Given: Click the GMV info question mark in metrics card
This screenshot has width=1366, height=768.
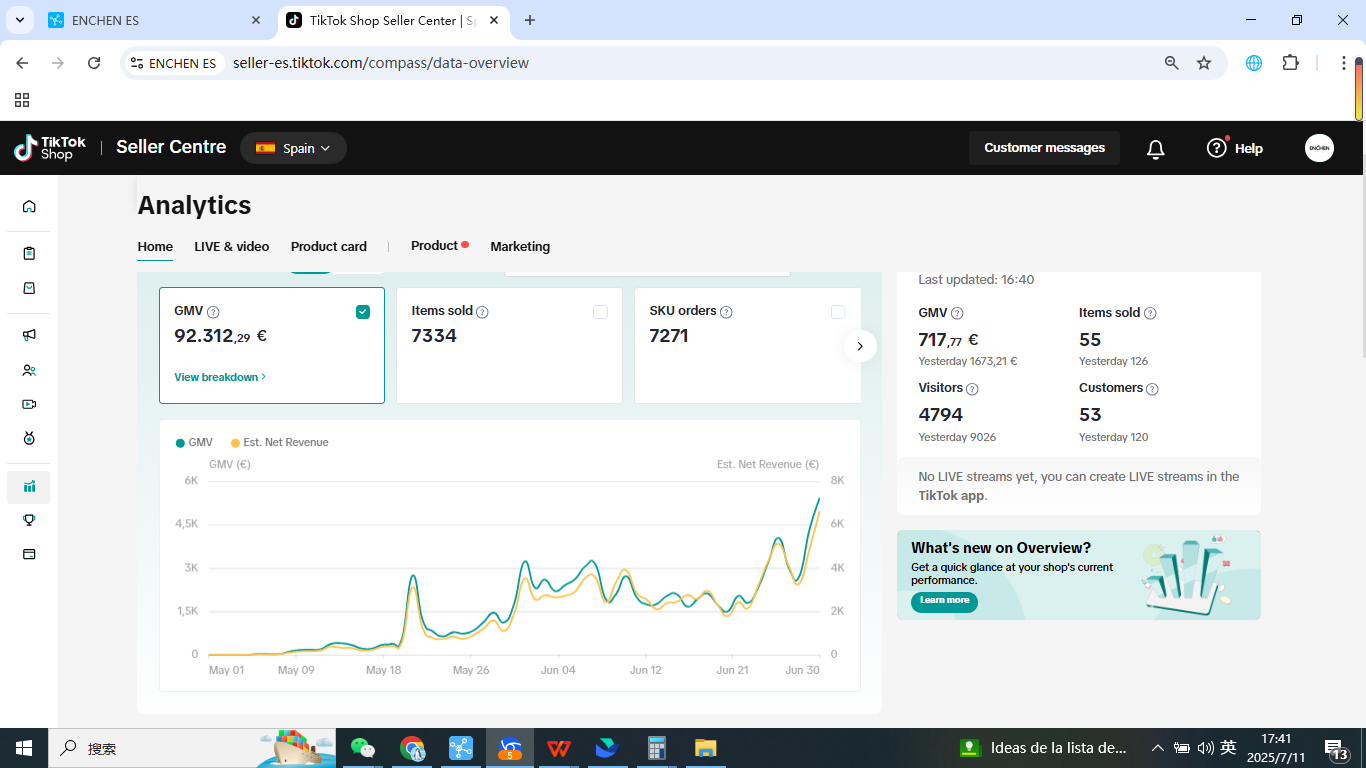Looking at the screenshot, I should pyautogui.click(x=213, y=312).
